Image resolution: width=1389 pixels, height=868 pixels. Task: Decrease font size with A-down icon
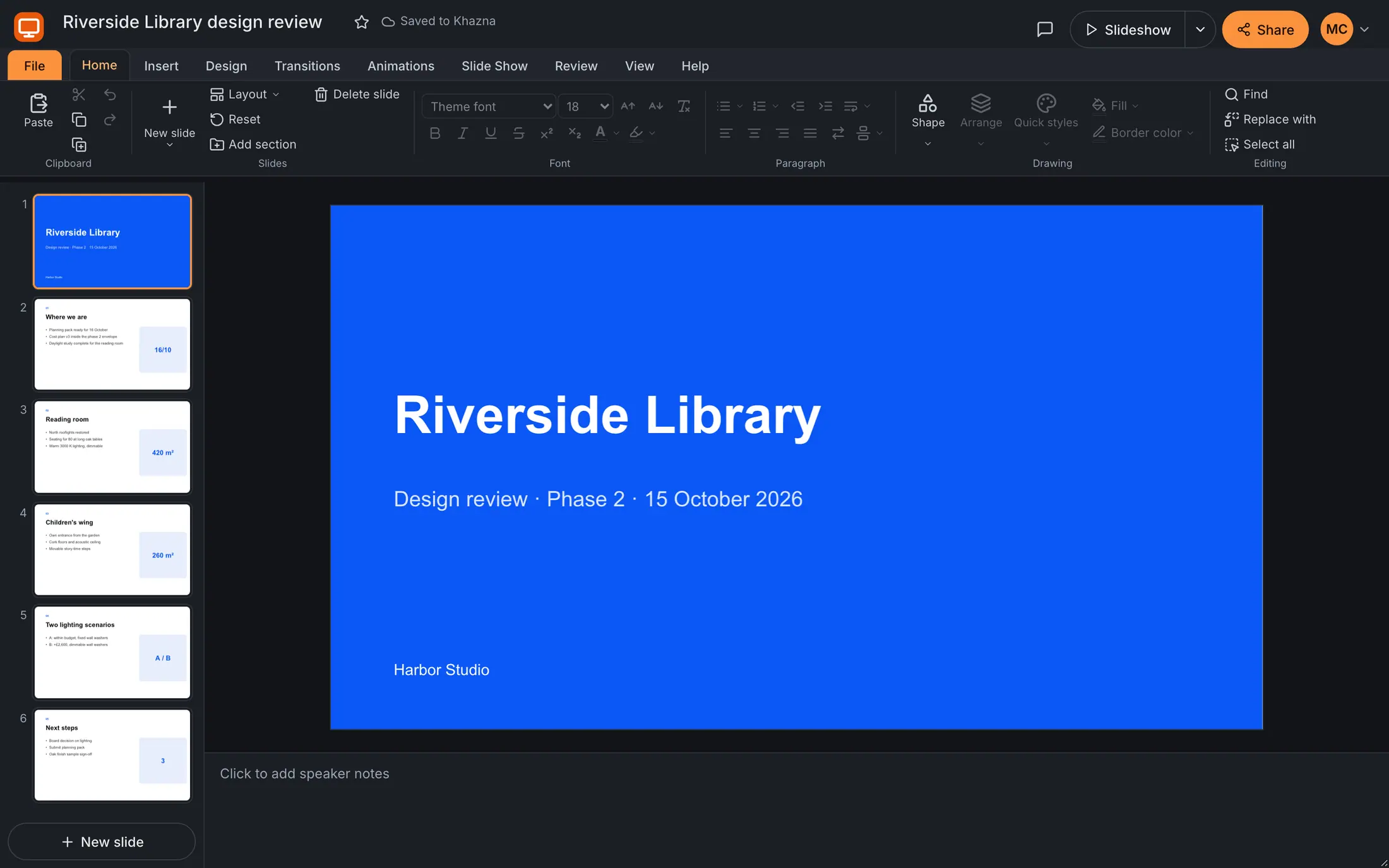coord(656,106)
